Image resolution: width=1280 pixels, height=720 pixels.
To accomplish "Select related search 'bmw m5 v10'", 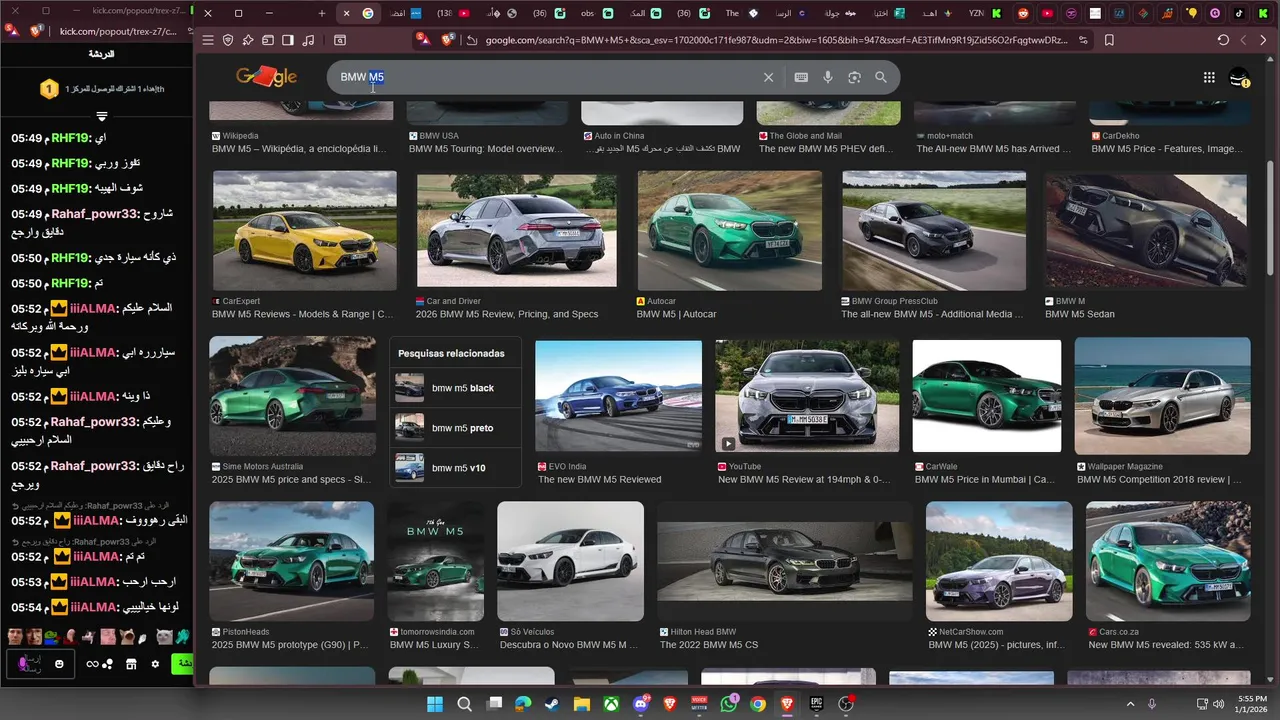I will point(455,468).
